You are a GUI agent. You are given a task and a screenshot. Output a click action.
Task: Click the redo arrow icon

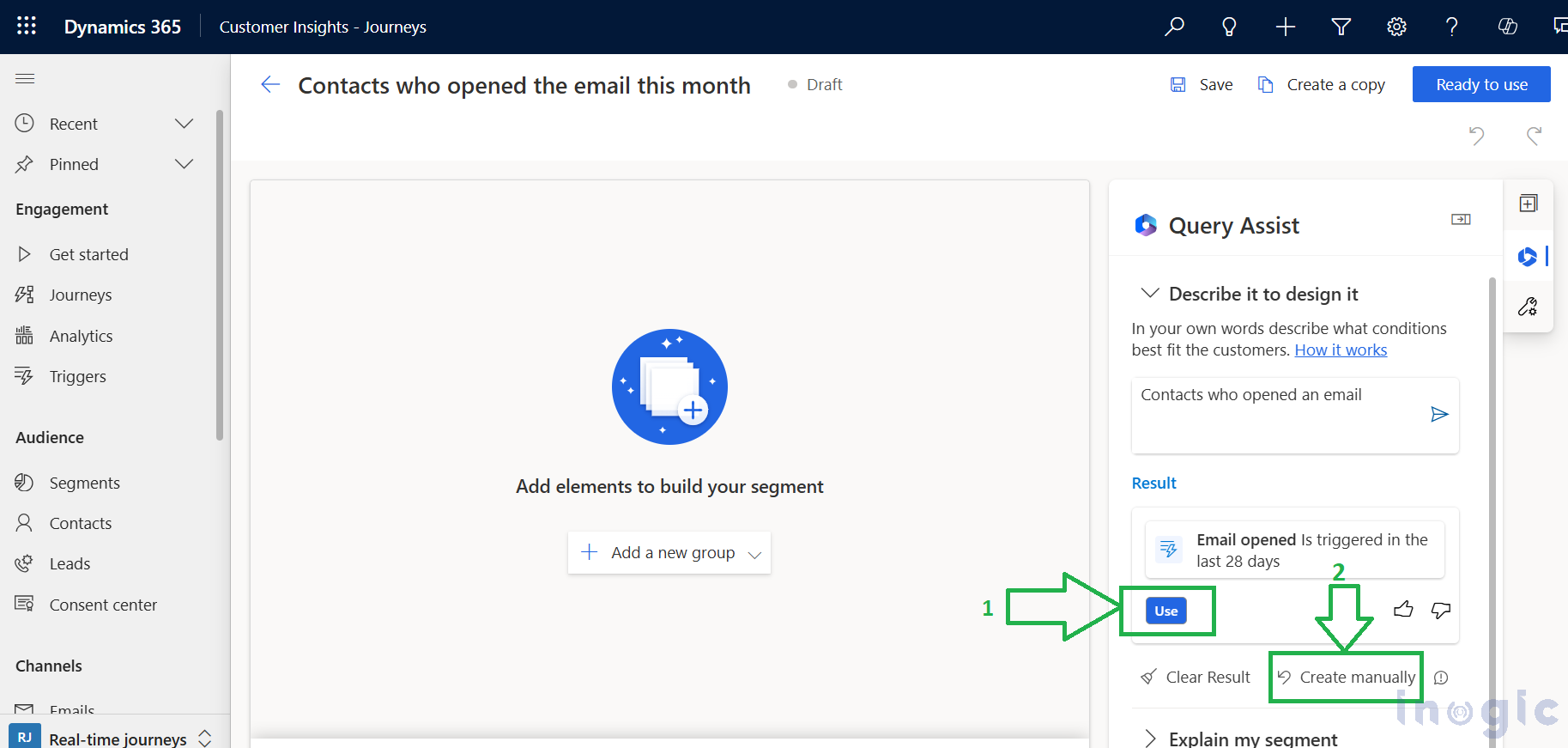click(1534, 135)
